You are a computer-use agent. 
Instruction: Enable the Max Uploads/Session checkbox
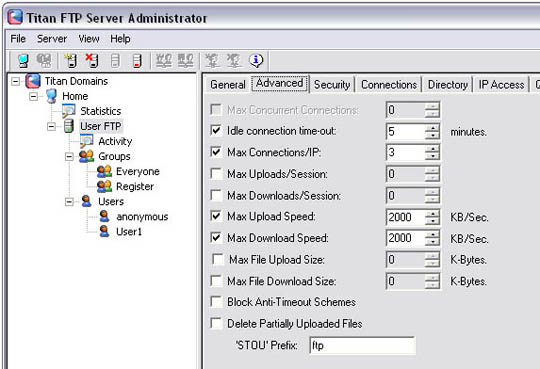tap(216, 174)
